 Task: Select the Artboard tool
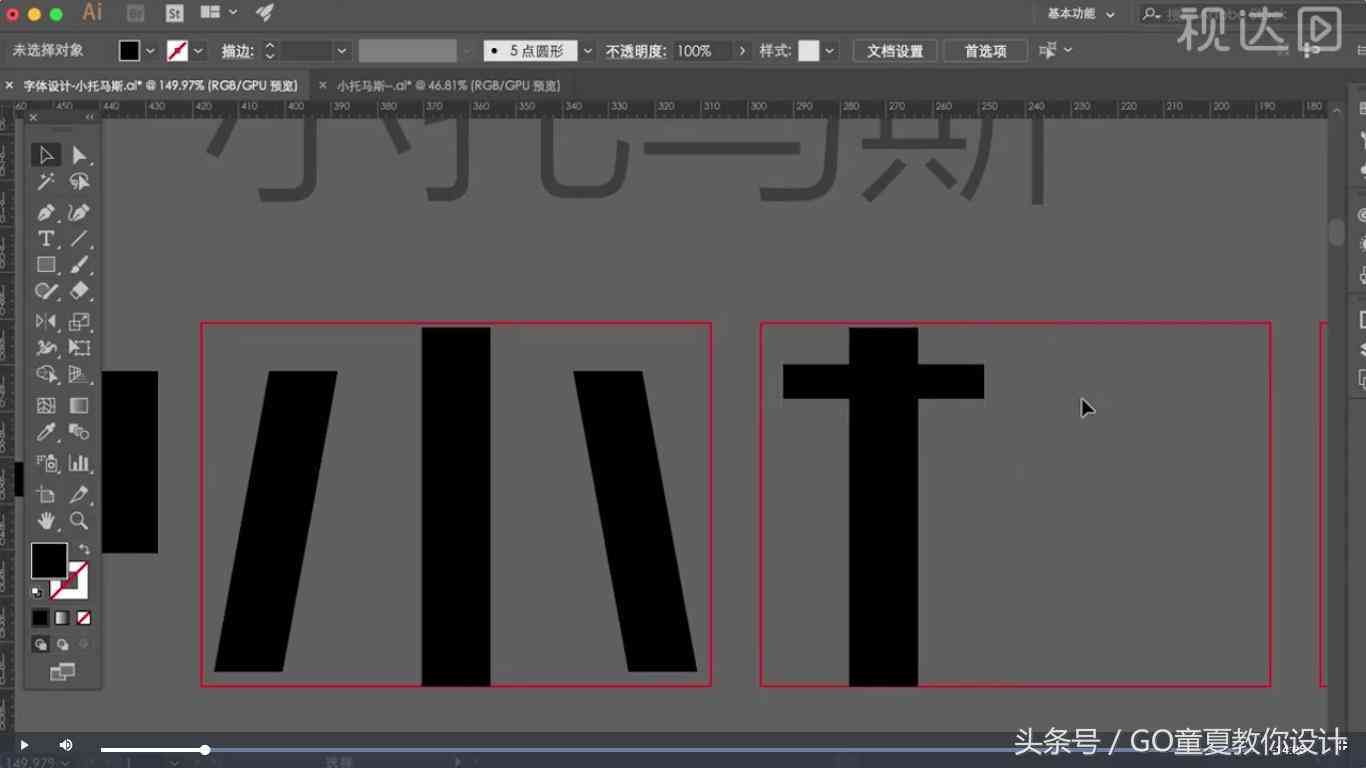click(x=46, y=494)
